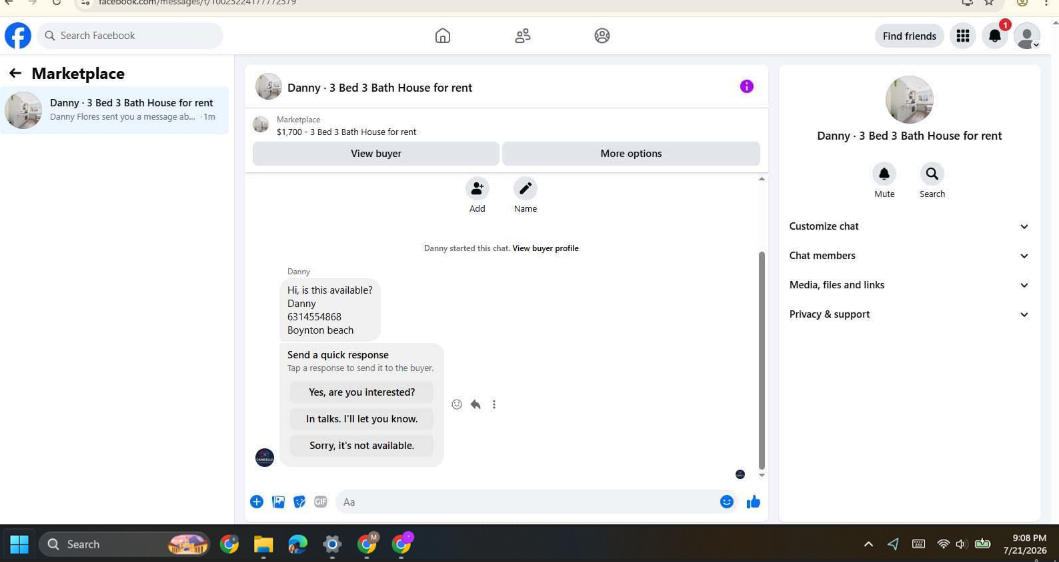1059x562 pixels.
Task: Open the Facebook logo home link
Action: (x=18, y=36)
